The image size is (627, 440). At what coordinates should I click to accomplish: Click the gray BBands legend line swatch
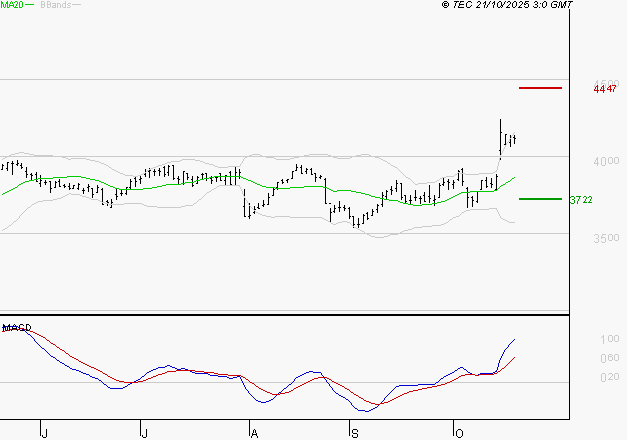[x=76, y=6]
